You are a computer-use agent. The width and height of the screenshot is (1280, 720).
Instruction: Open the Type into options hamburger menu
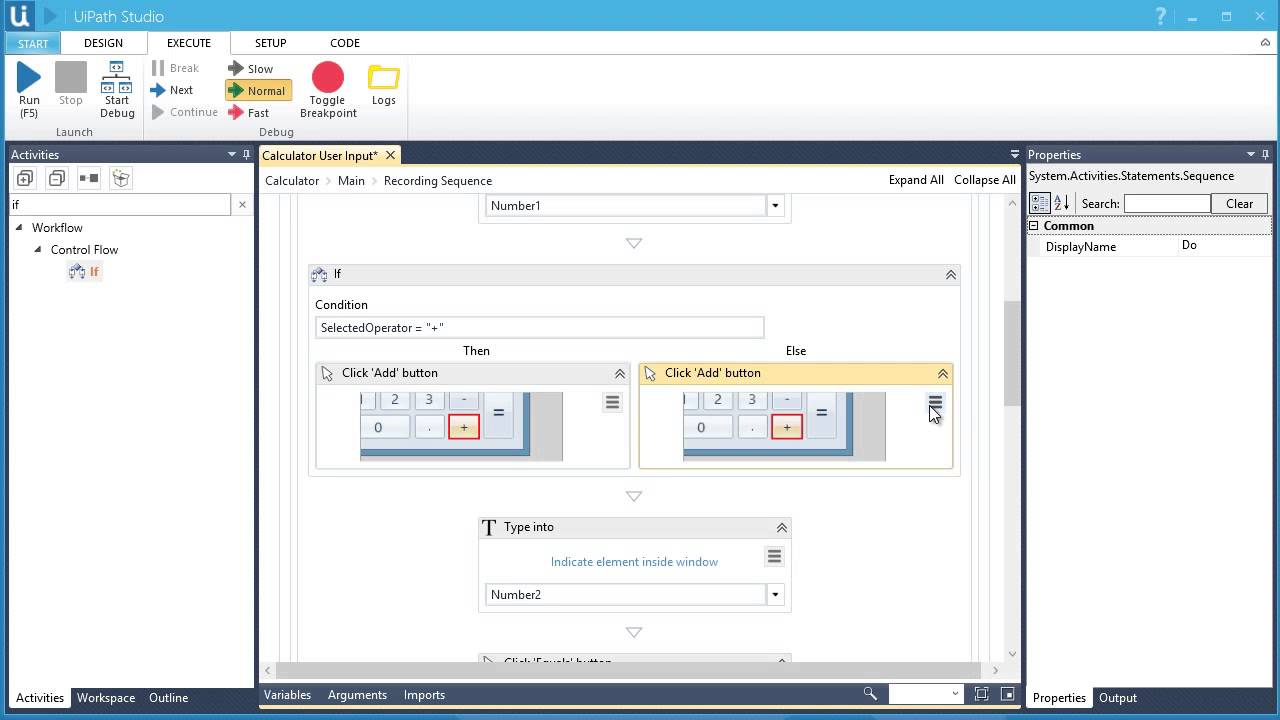click(774, 556)
